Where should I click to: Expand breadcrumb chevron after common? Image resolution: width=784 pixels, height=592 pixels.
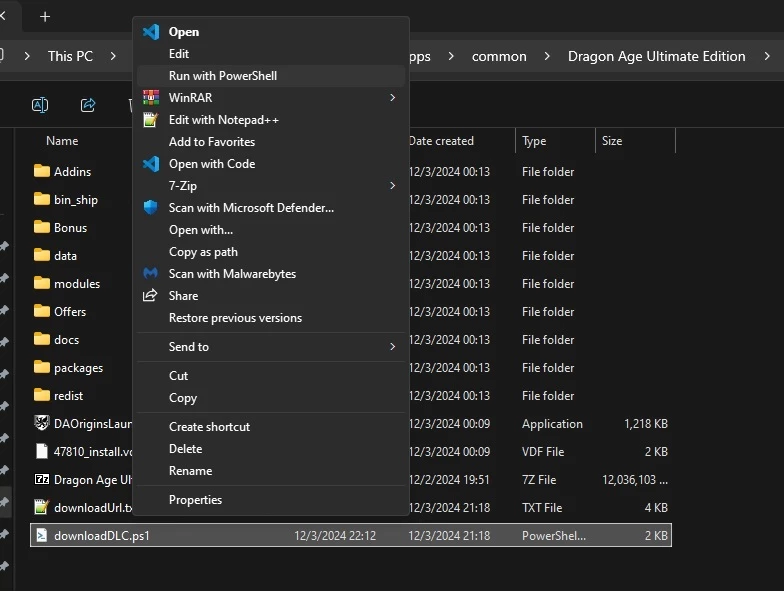coord(547,56)
